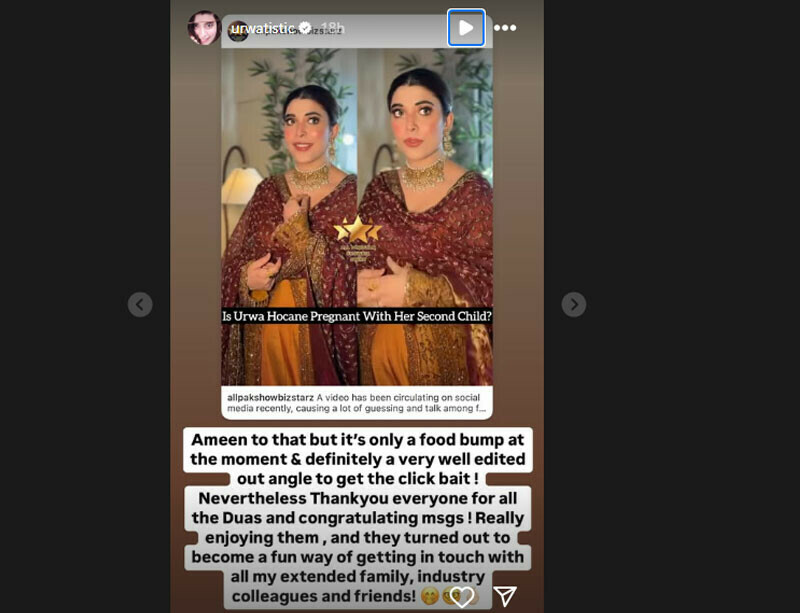Open the left photo of the reshared collage
This screenshot has width=800, height=613.
pyautogui.click(x=289, y=217)
